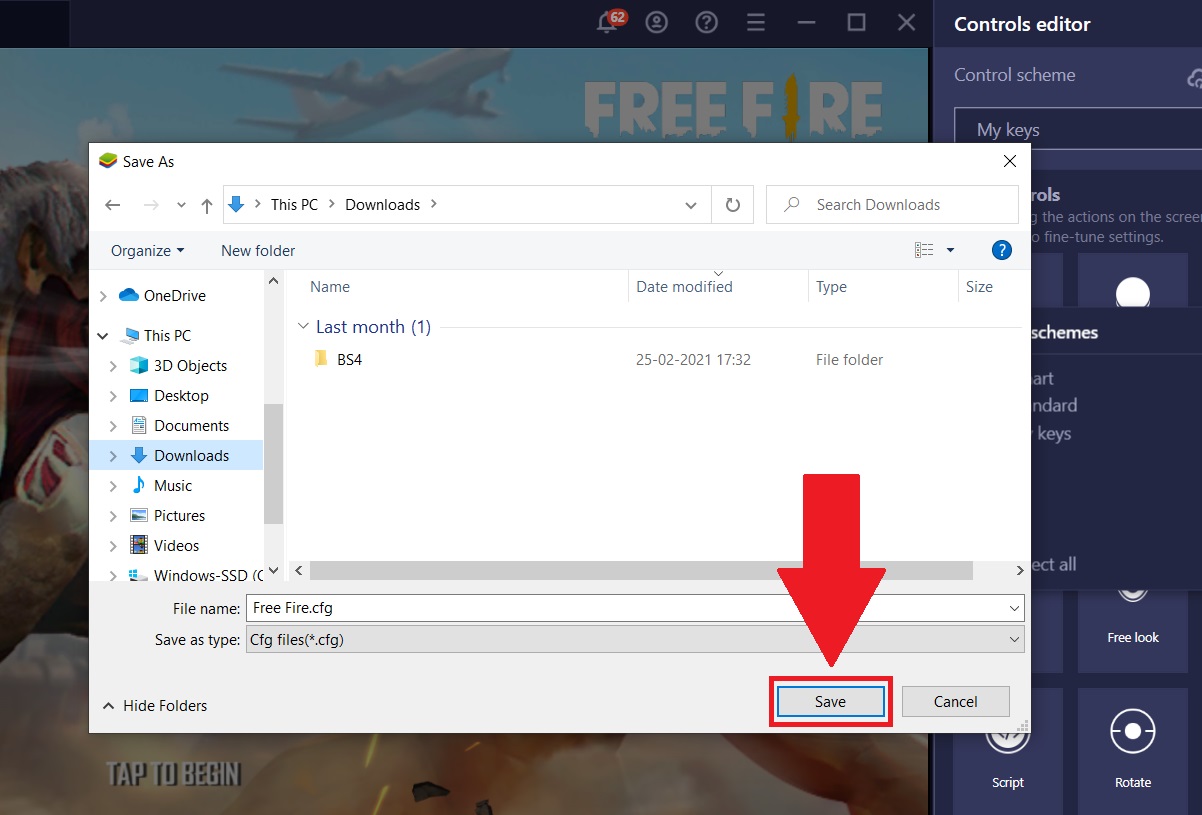Image resolution: width=1202 pixels, height=815 pixels.
Task: Open the change view icon dropdown
Action: coord(950,250)
